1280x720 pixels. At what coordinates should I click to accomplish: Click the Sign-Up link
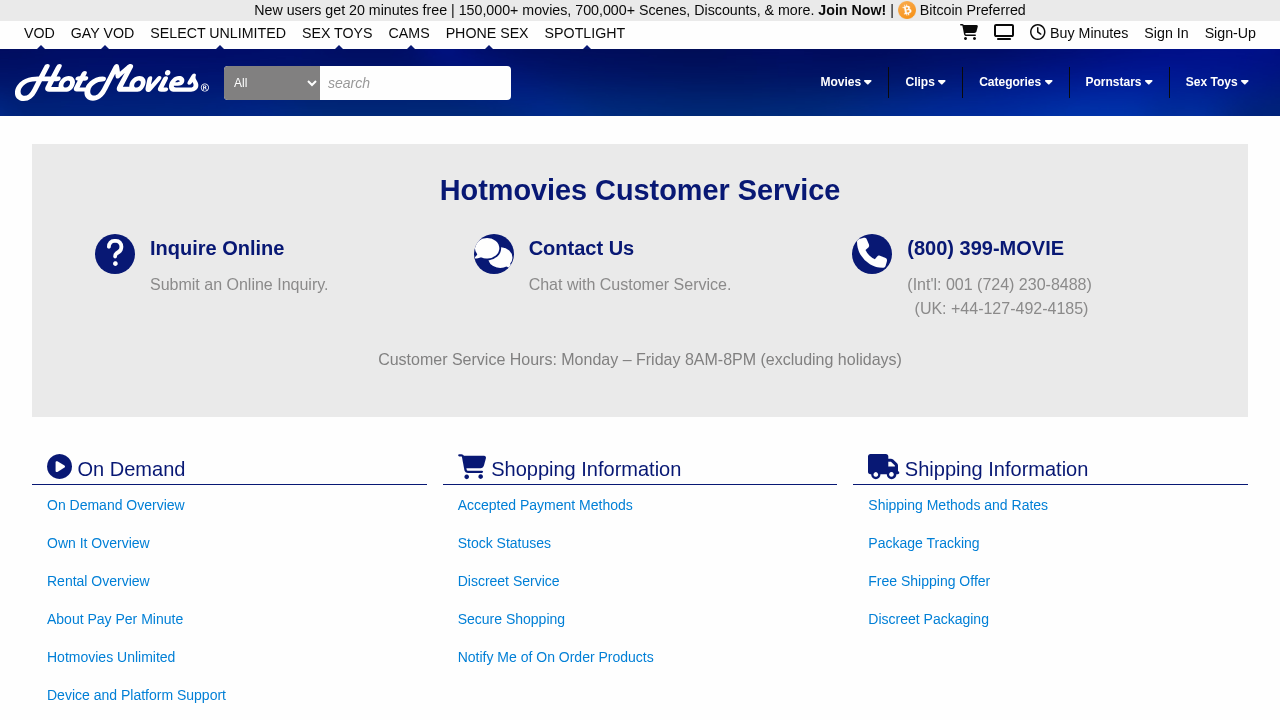[x=1230, y=33]
